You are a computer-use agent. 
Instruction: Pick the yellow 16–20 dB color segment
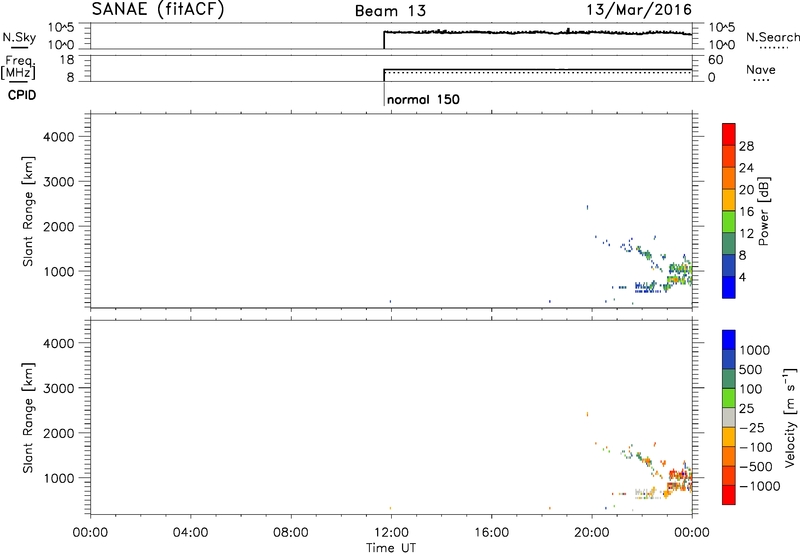729,200
